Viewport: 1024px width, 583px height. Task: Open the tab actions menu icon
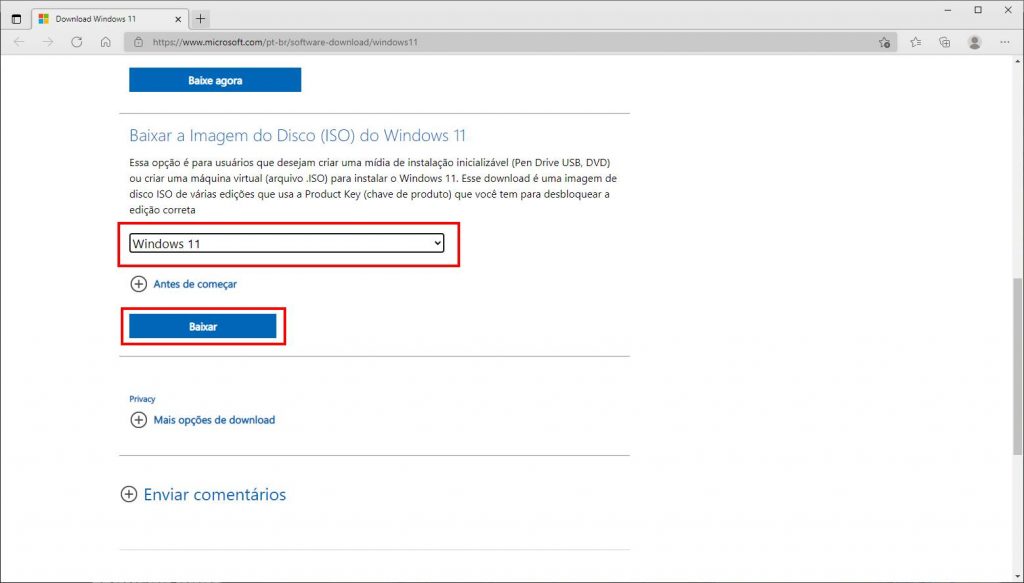pyautogui.click(x=16, y=18)
